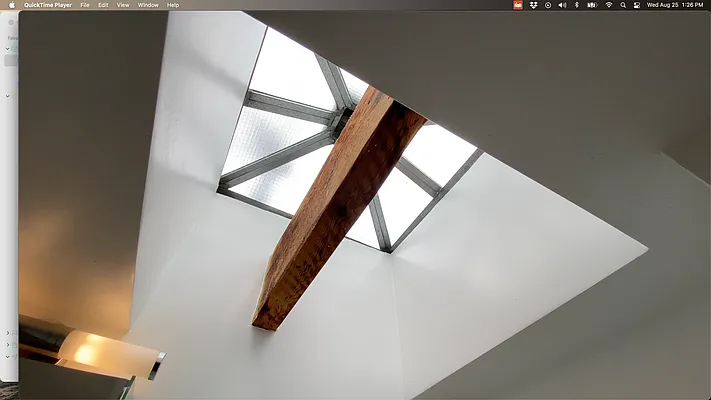This screenshot has height=400, width=711.
Task: Click the Bluetooth status icon
Action: (x=576, y=5)
